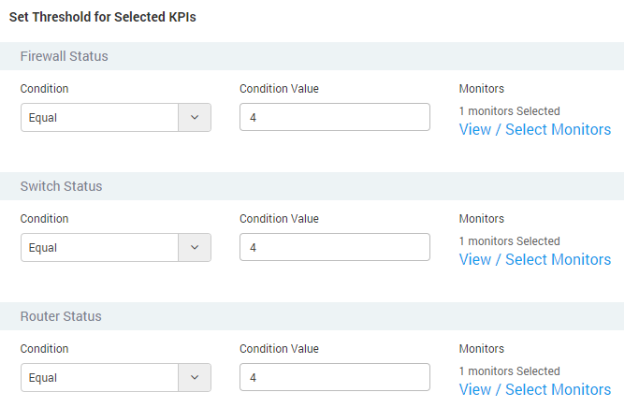Click the Firewall Status condition value field
Viewport: 624px width, 401px height.
click(x=335, y=117)
